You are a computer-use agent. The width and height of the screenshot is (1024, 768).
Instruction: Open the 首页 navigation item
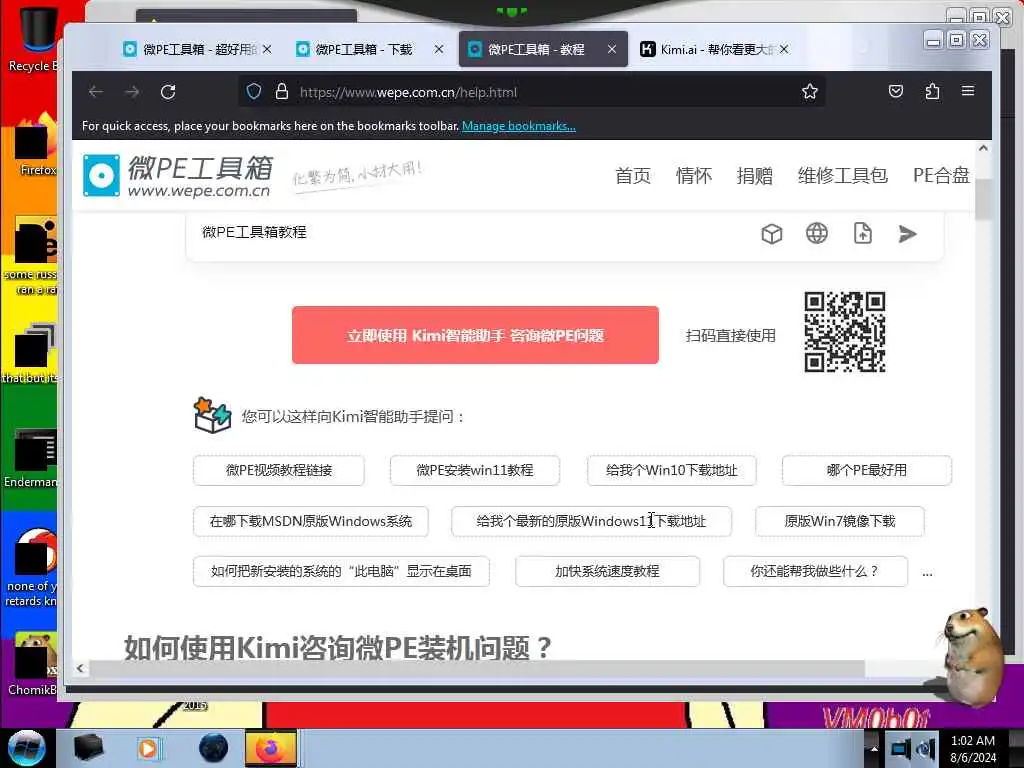(633, 176)
